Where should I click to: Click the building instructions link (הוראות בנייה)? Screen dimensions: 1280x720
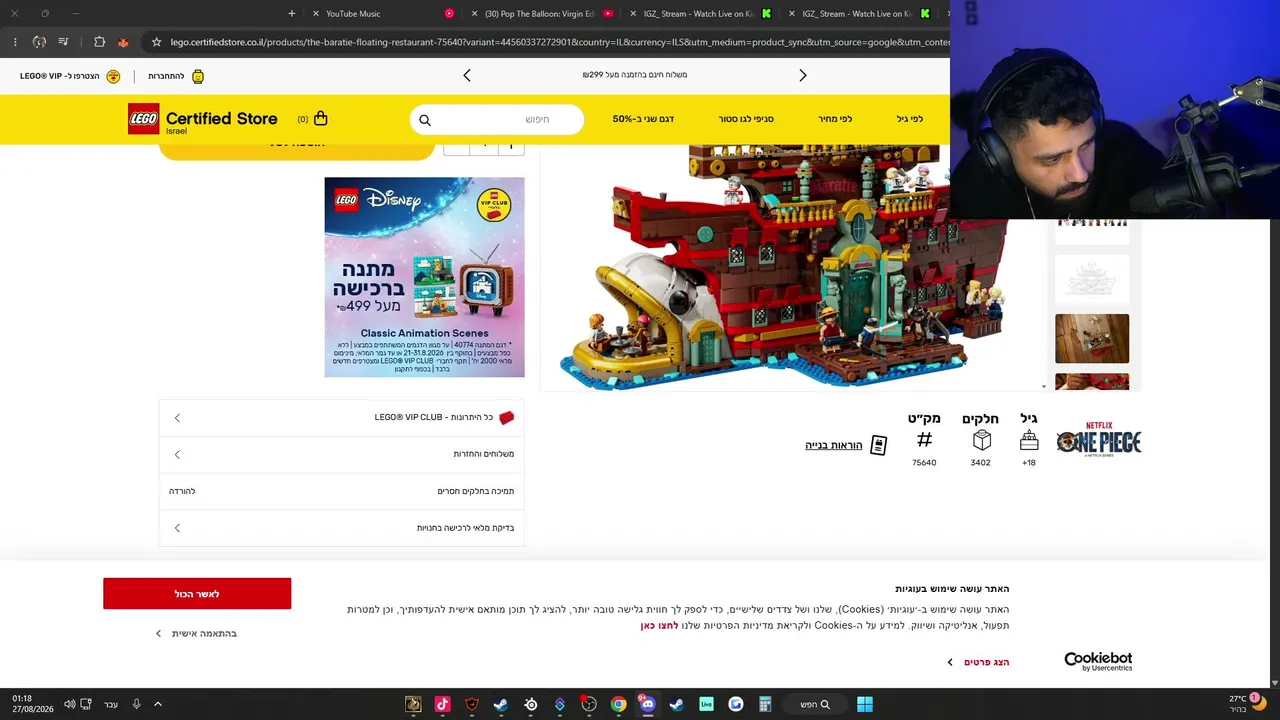pos(834,445)
